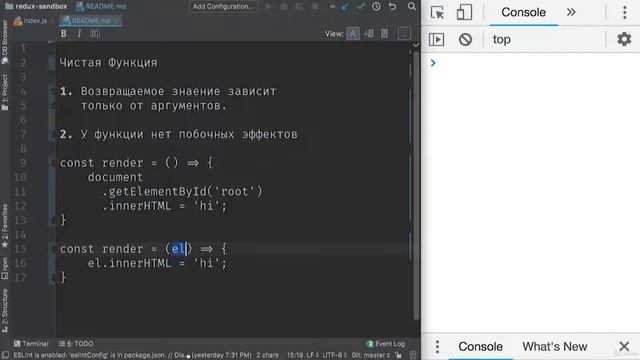Toggle monospace code formatting button
The height and width of the screenshot is (360, 640).
95,34
